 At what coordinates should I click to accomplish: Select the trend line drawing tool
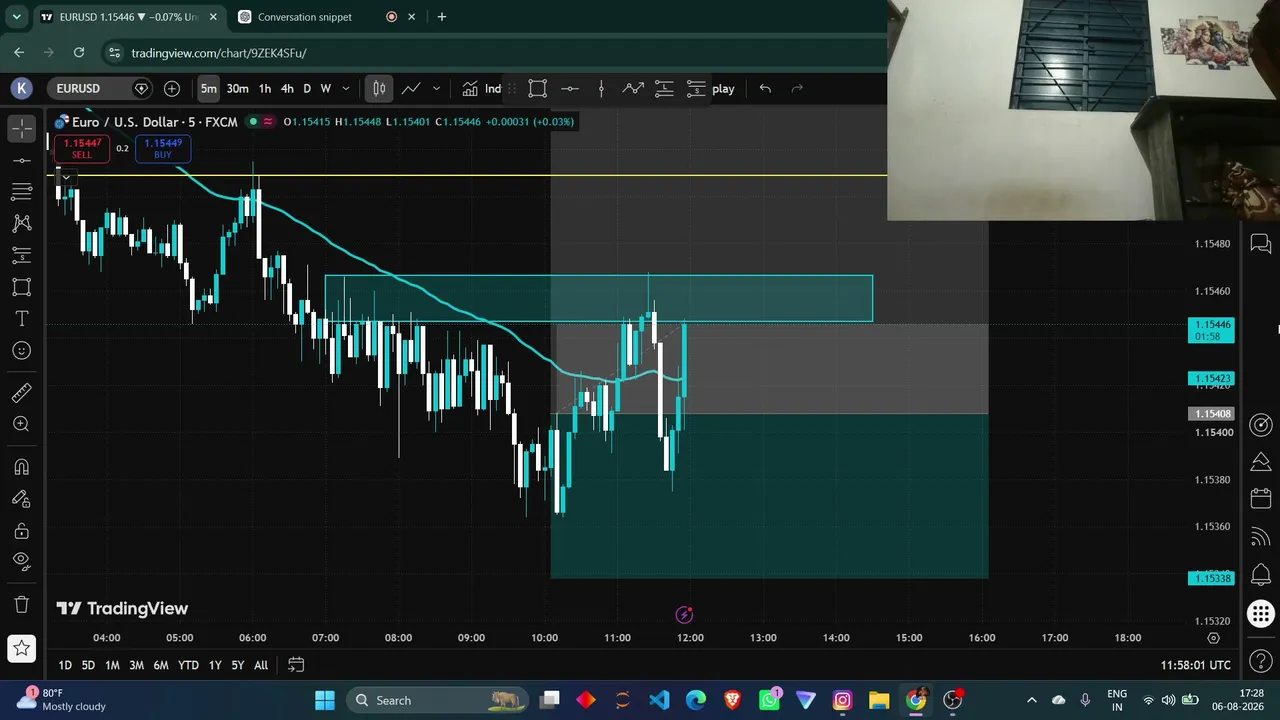point(21,160)
